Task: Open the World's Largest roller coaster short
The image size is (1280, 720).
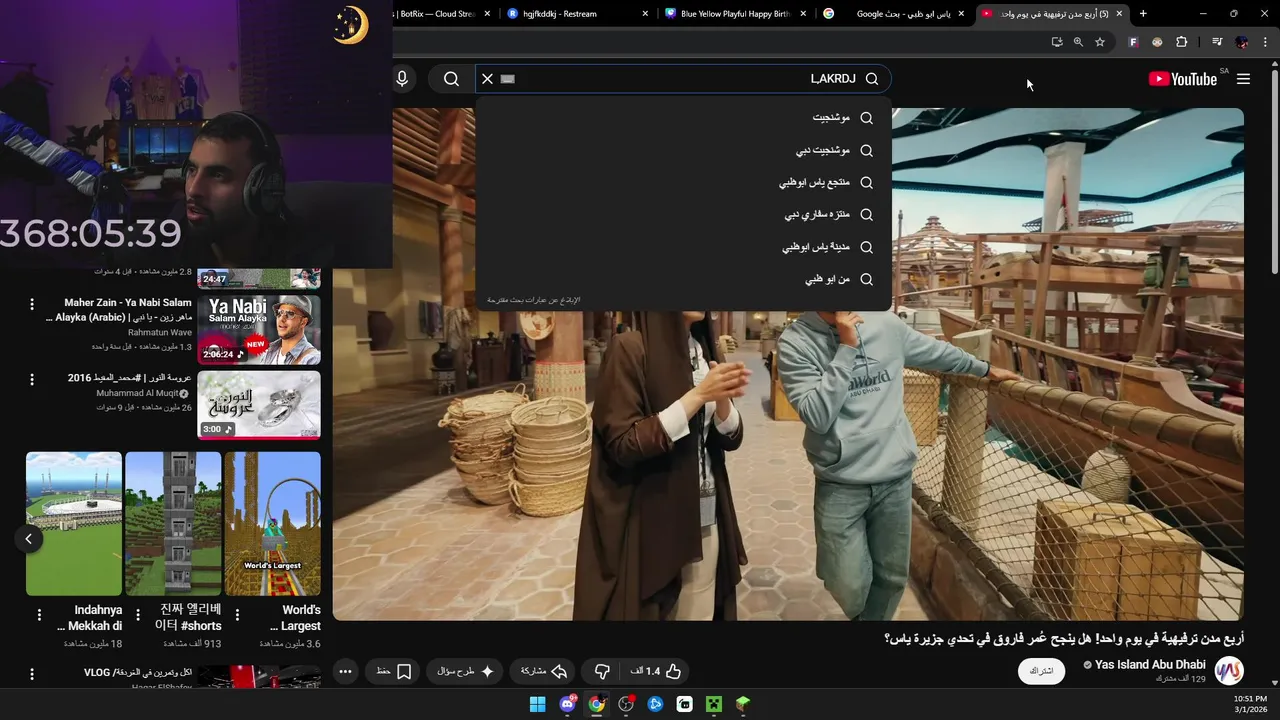Action: 273,524
